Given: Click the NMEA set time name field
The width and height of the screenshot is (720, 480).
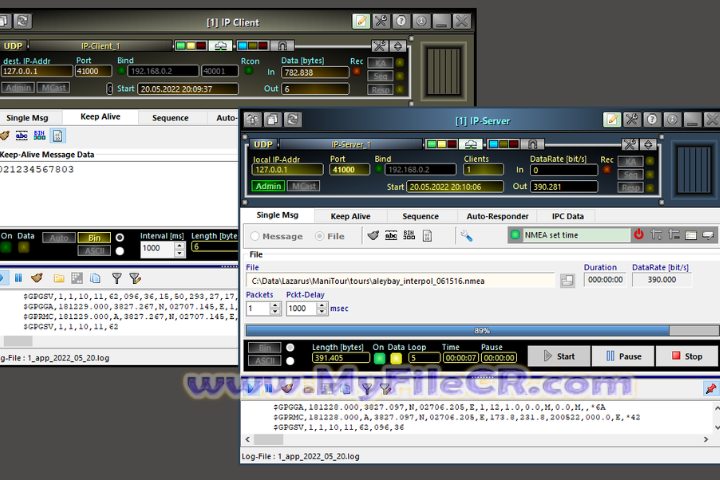Looking at the screenshot, I should [576, 235].
